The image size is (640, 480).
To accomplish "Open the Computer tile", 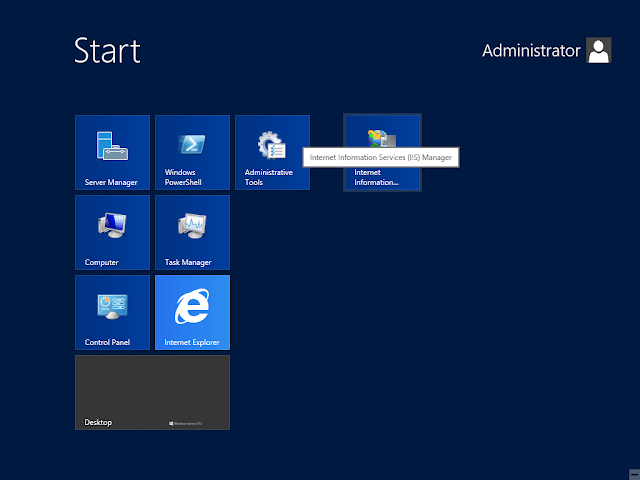I will click(112, 232).
